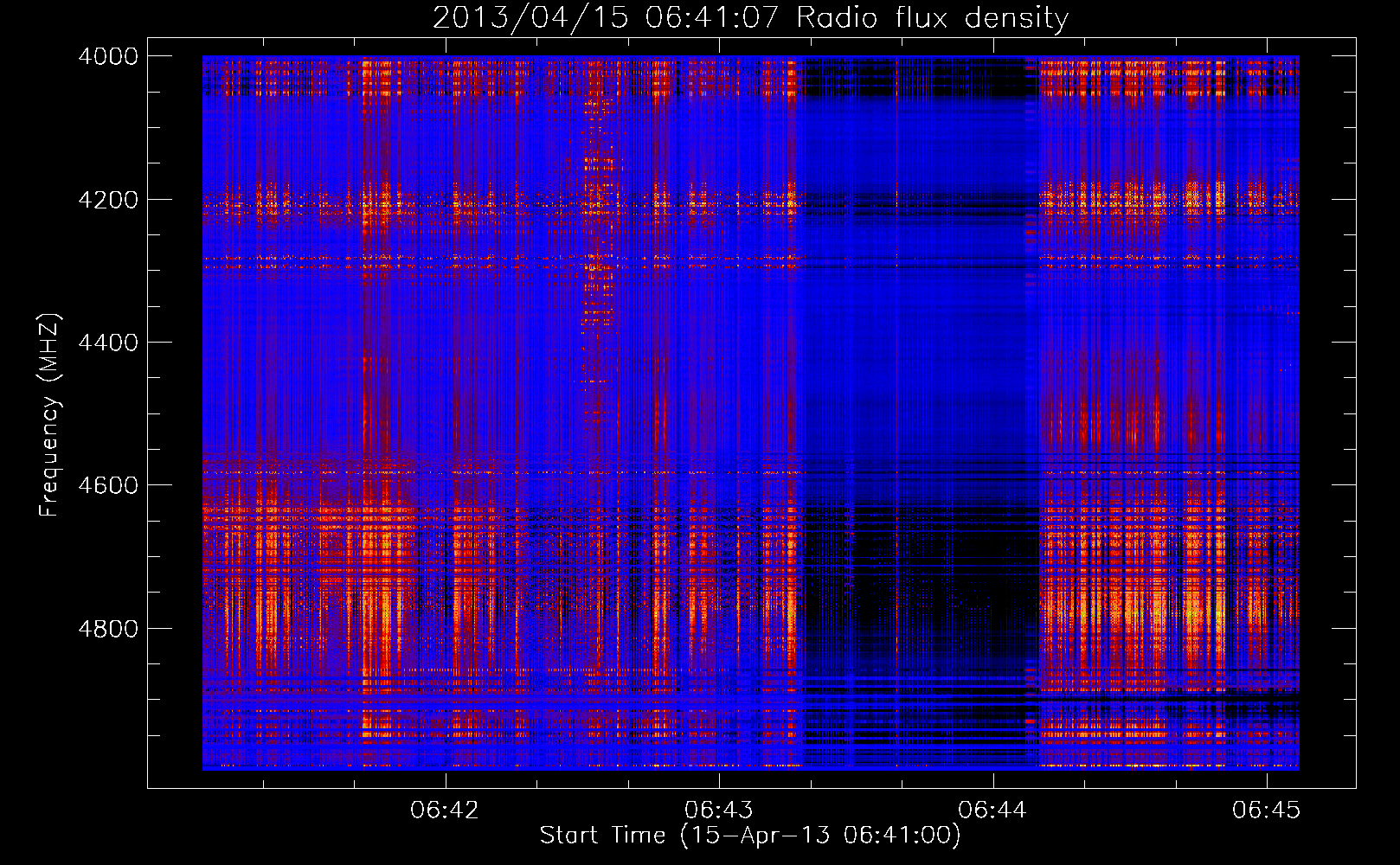Click the 'Start Time (15-Apr-13 06:41:00)' axis label
Image resolution: width=1400 pixels, height=865 pixels.
point(750,836)
